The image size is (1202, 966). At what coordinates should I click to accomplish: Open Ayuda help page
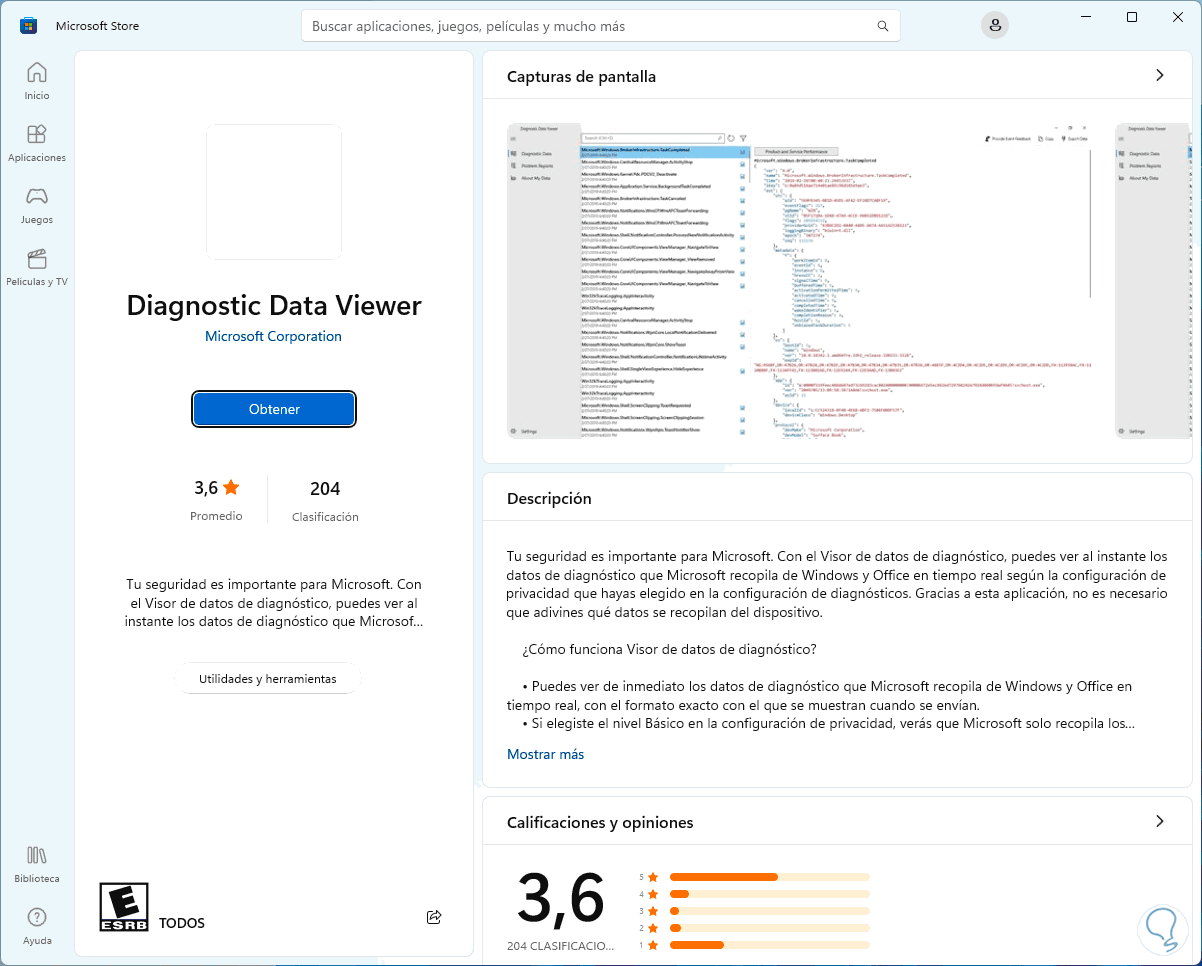pyautogui.click(x=37, y=926)
